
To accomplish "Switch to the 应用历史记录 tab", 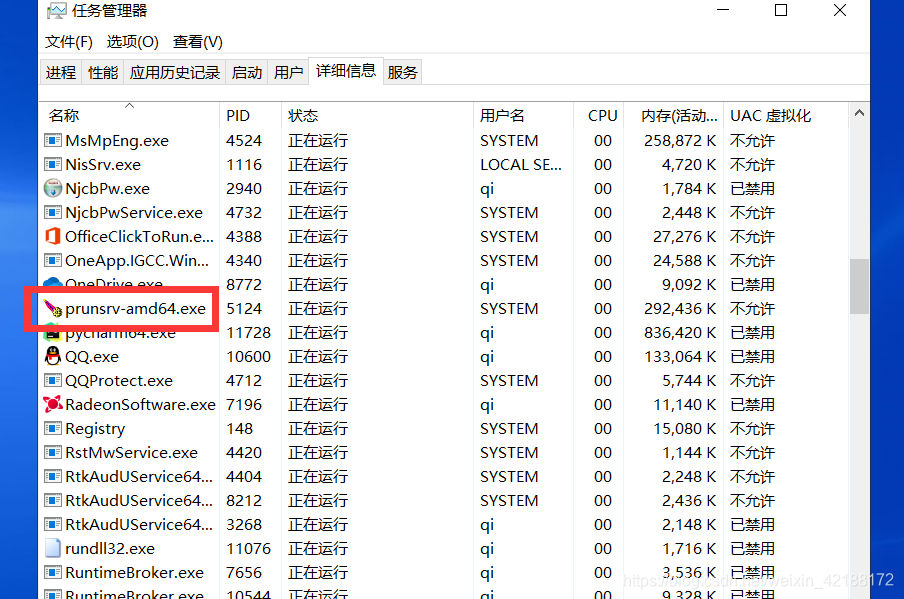I will (x=175, y=72).
